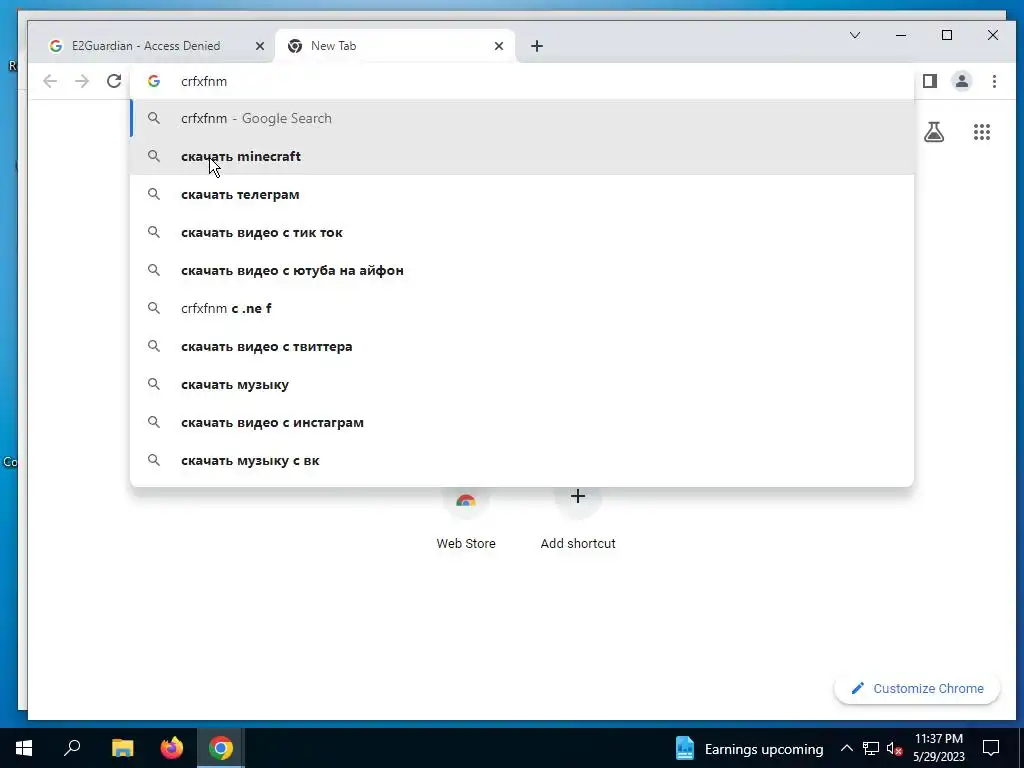Open the profile avatar icon
1024x768 pixels.
pos(961,81)
